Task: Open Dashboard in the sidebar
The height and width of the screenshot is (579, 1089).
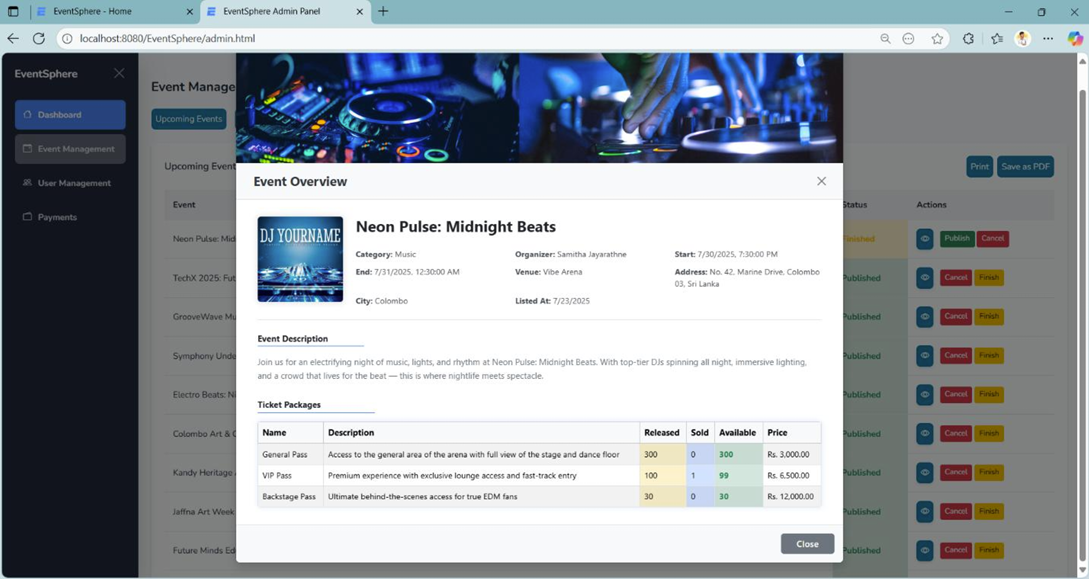Action: (70, 115)
